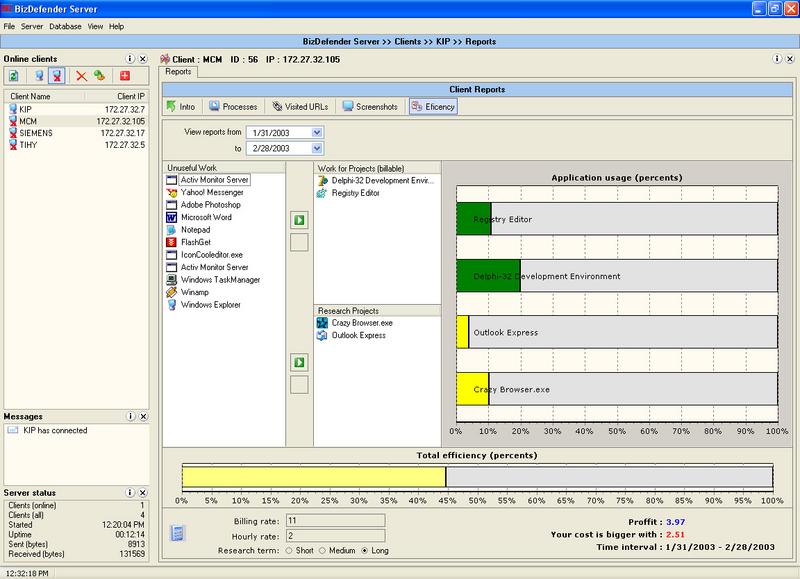This screenshot has height=579, width=800.
Task: Click the red plus toolbar icon
Action: [x=124, y=76]
